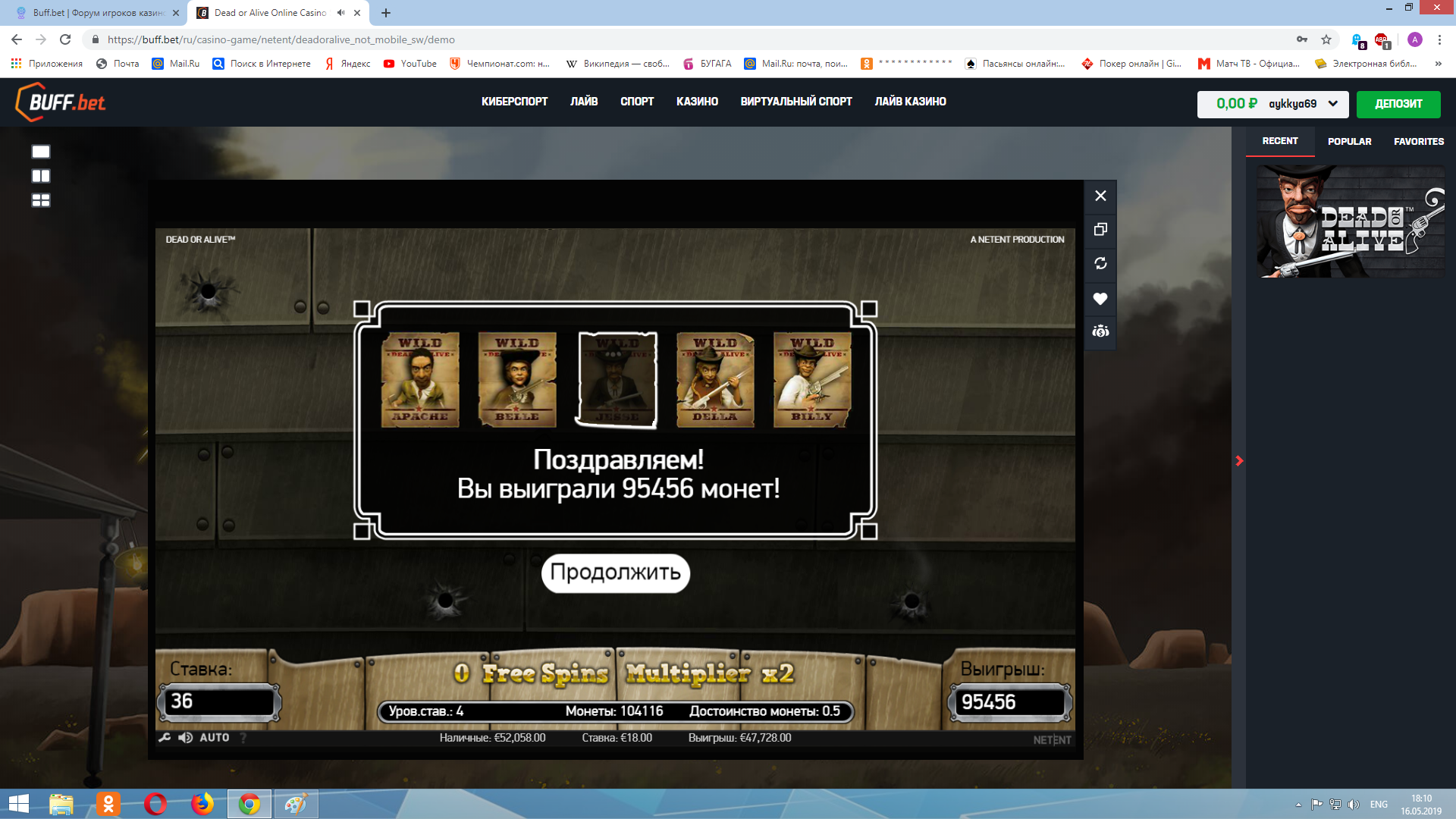Screen dimensions: 1456x819
Task: Open the ЛАЙВ КАЗИНО menu item
Action: [910, 102]
